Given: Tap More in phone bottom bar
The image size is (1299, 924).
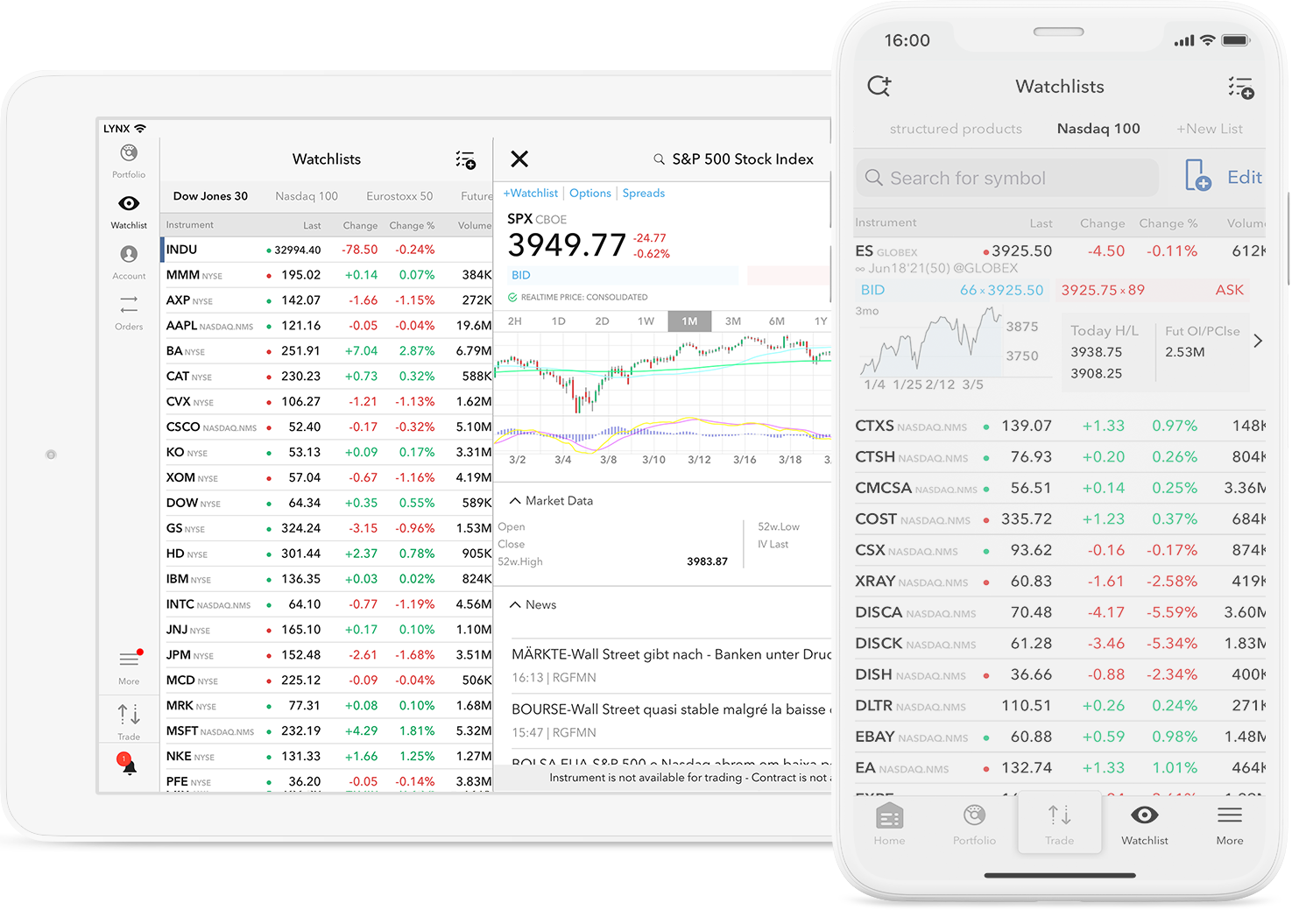Looking at the screenshot, I should (1230, 824).
